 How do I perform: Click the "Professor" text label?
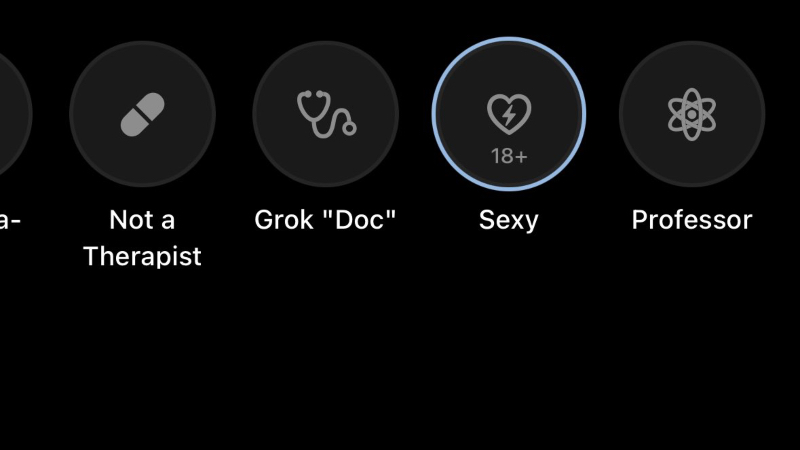(692, 220)
